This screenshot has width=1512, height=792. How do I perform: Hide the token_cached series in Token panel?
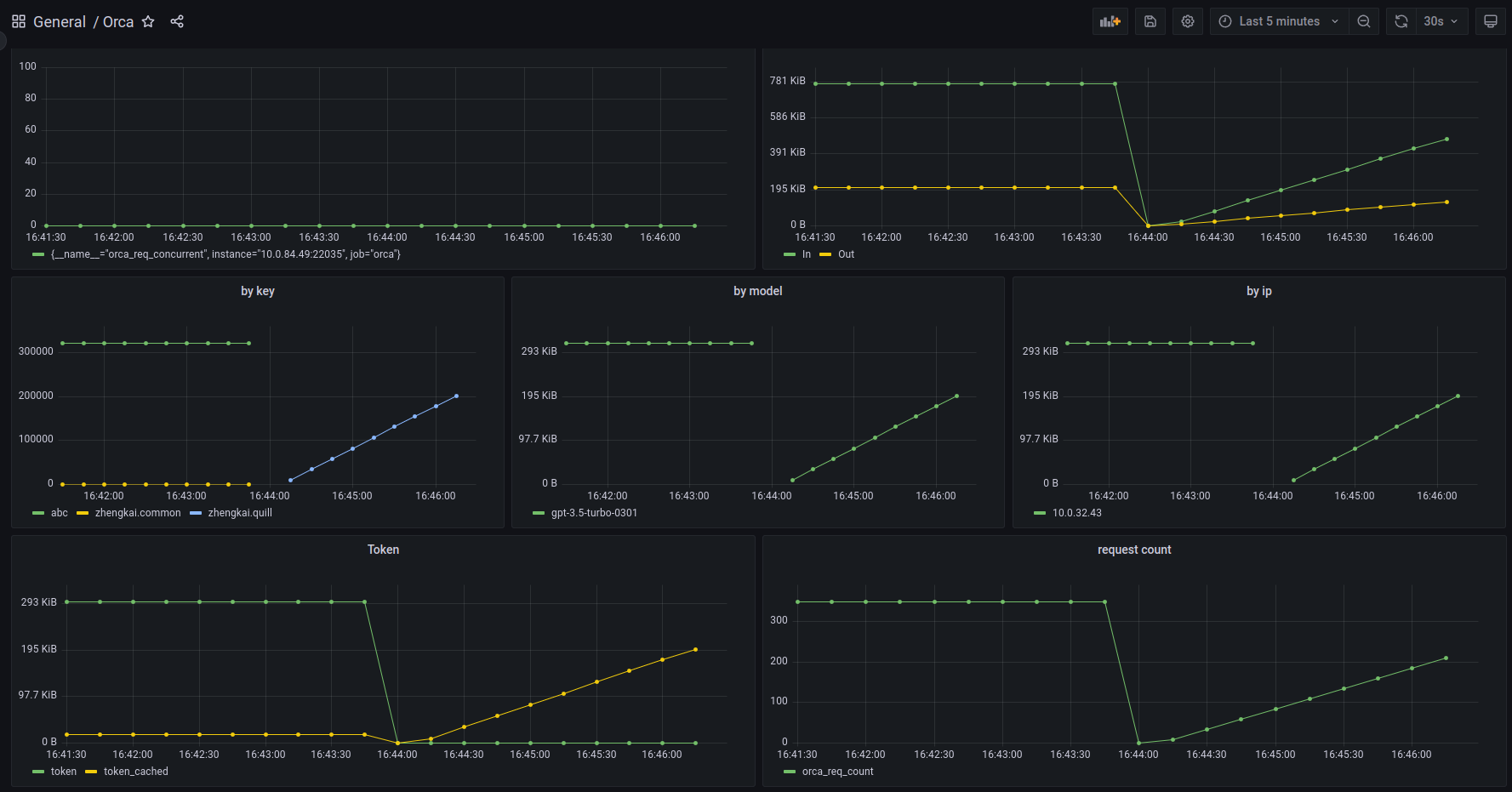[135, 771]
